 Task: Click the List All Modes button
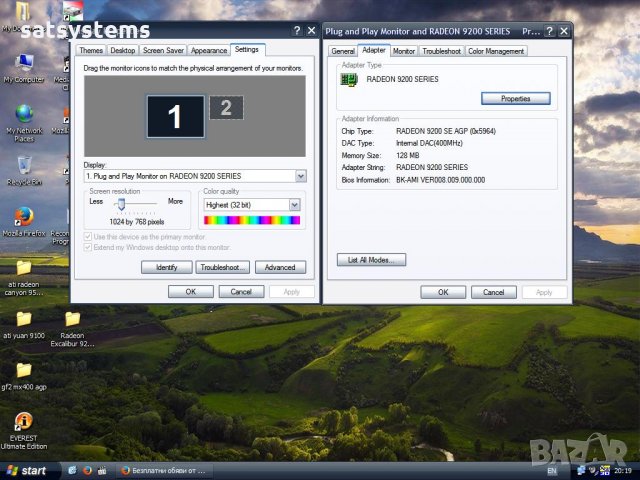[x=371, y=260]
